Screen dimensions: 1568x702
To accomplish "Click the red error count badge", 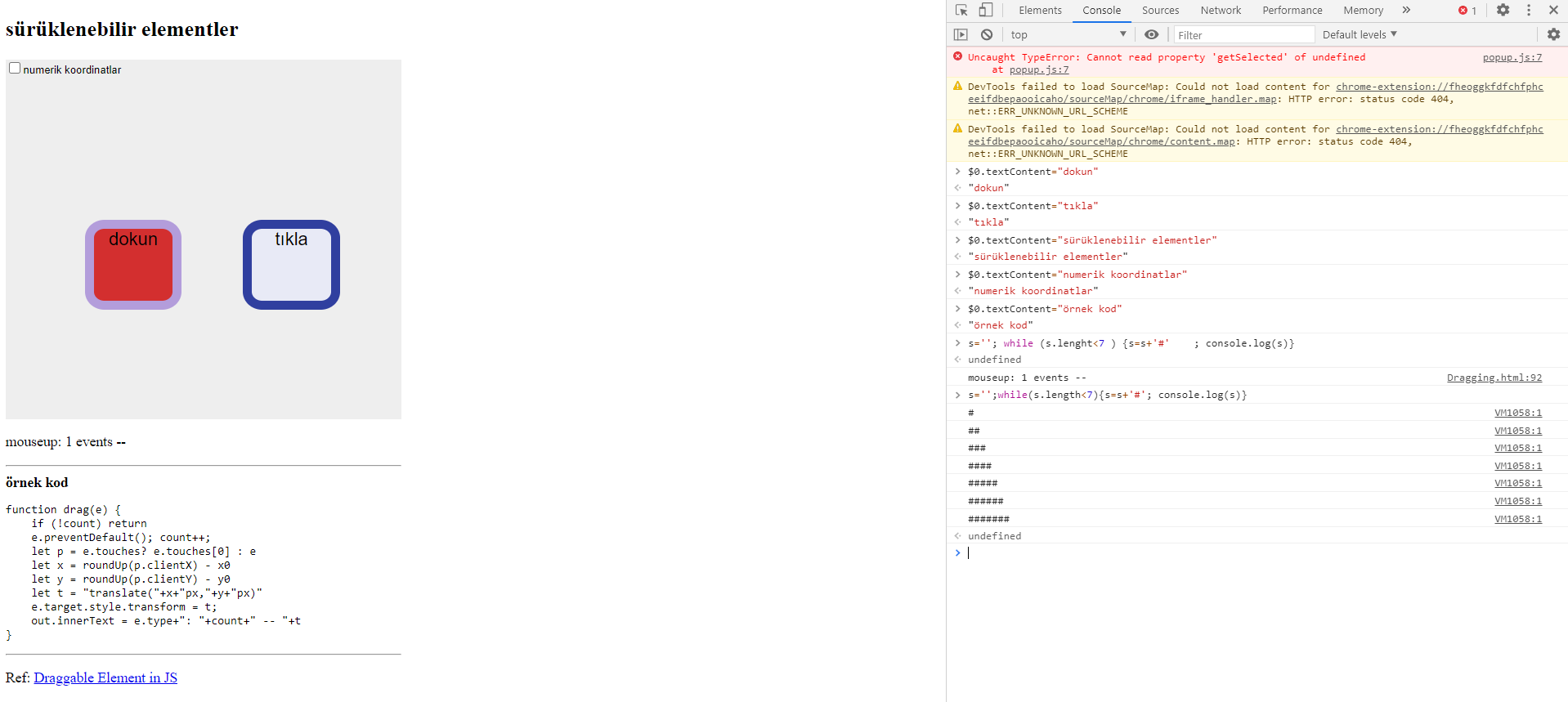I will [1467, 11].
